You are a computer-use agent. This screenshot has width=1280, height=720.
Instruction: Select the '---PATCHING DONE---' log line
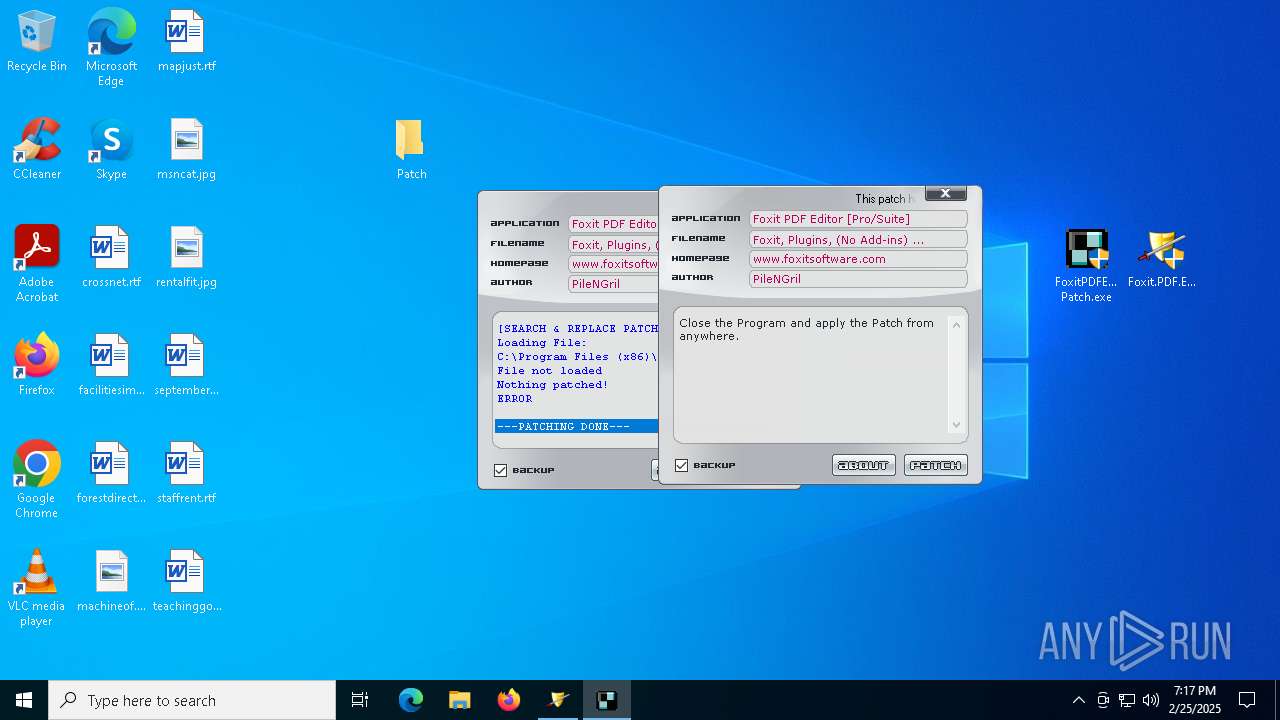pyautogui.click(x=576, y=426)
